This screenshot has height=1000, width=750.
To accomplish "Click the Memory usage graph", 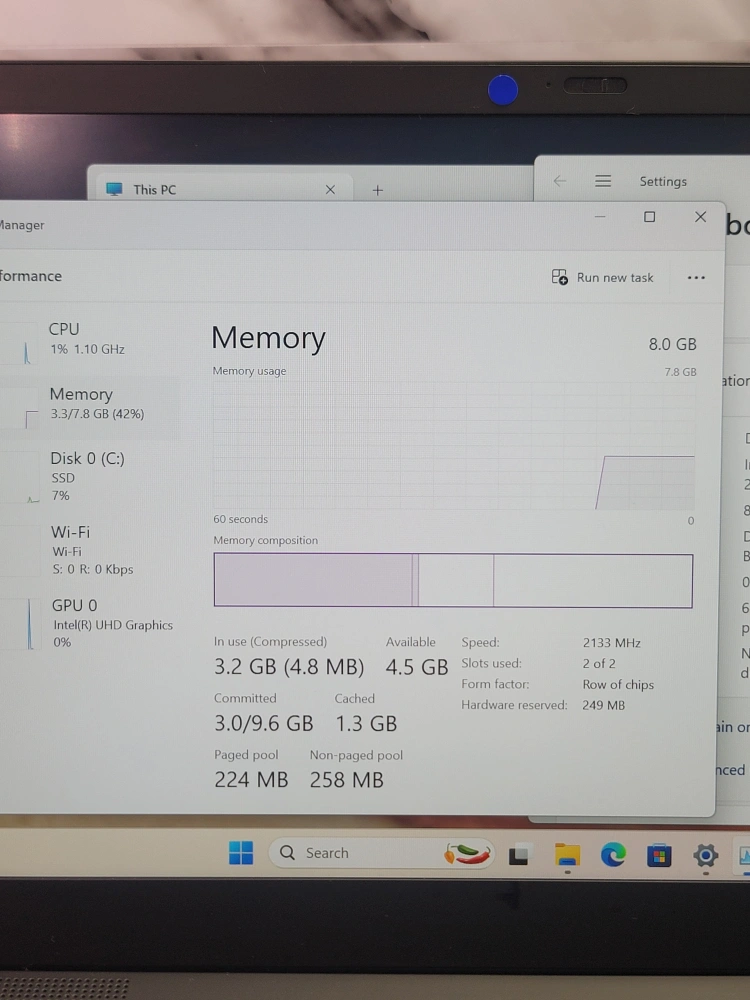I will [453, 448].
